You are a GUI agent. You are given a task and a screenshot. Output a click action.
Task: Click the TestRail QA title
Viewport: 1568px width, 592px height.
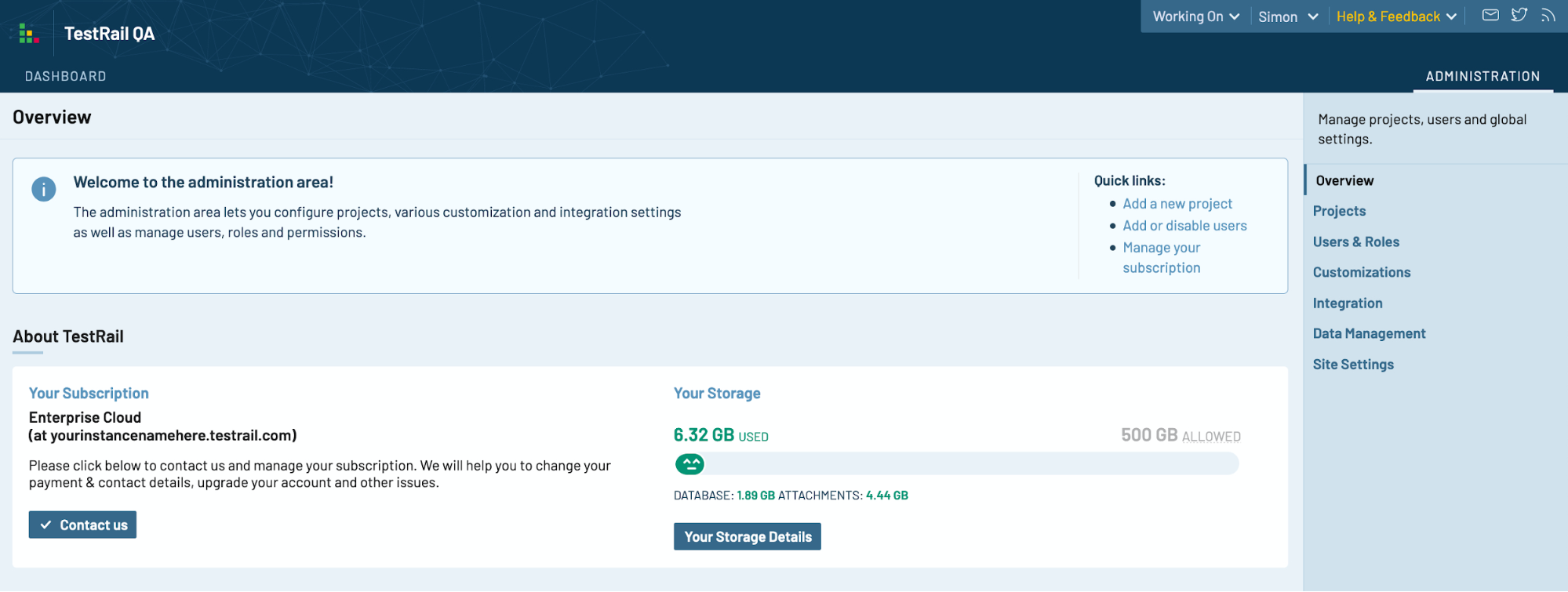(x=109, y=34)
